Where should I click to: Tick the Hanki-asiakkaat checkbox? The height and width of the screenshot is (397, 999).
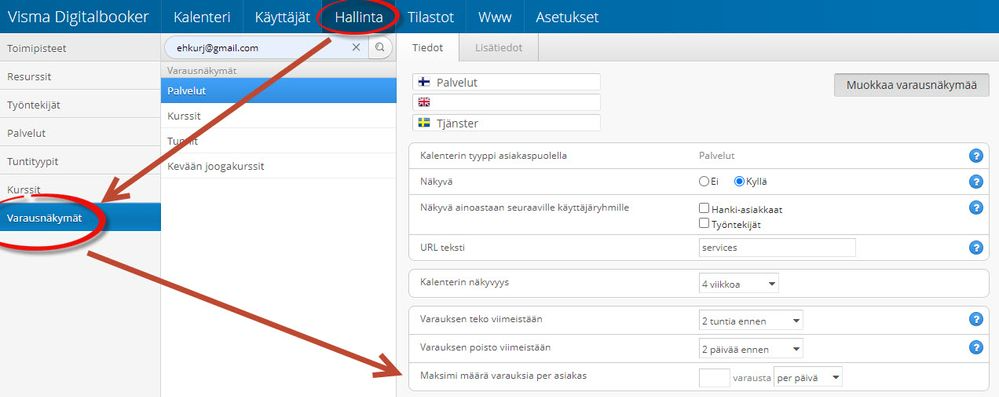point(704,208)
